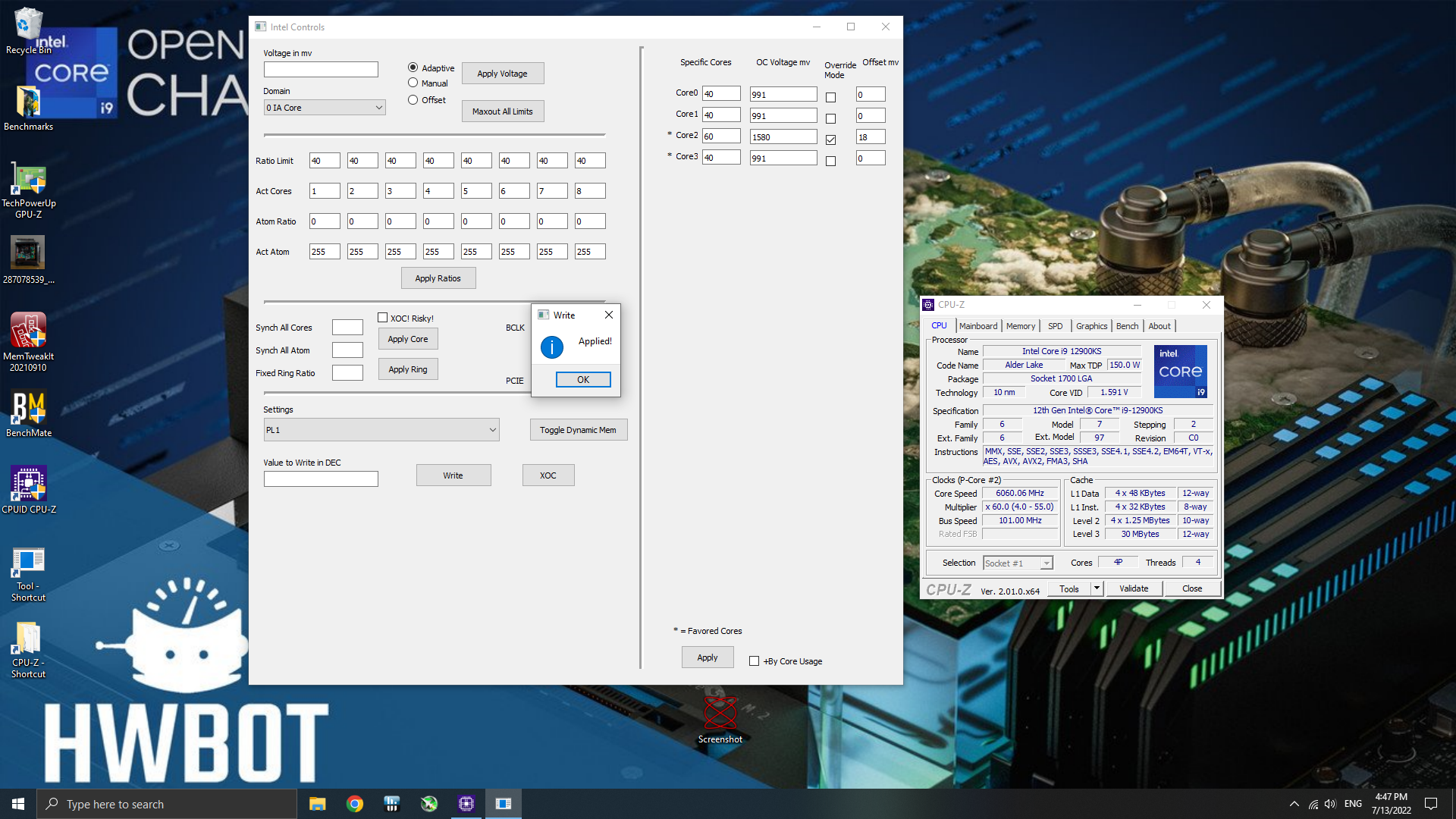The image size is (1456, 819).
Task: Click the Apply Ratios button
Action: click(x=438, y=278)
